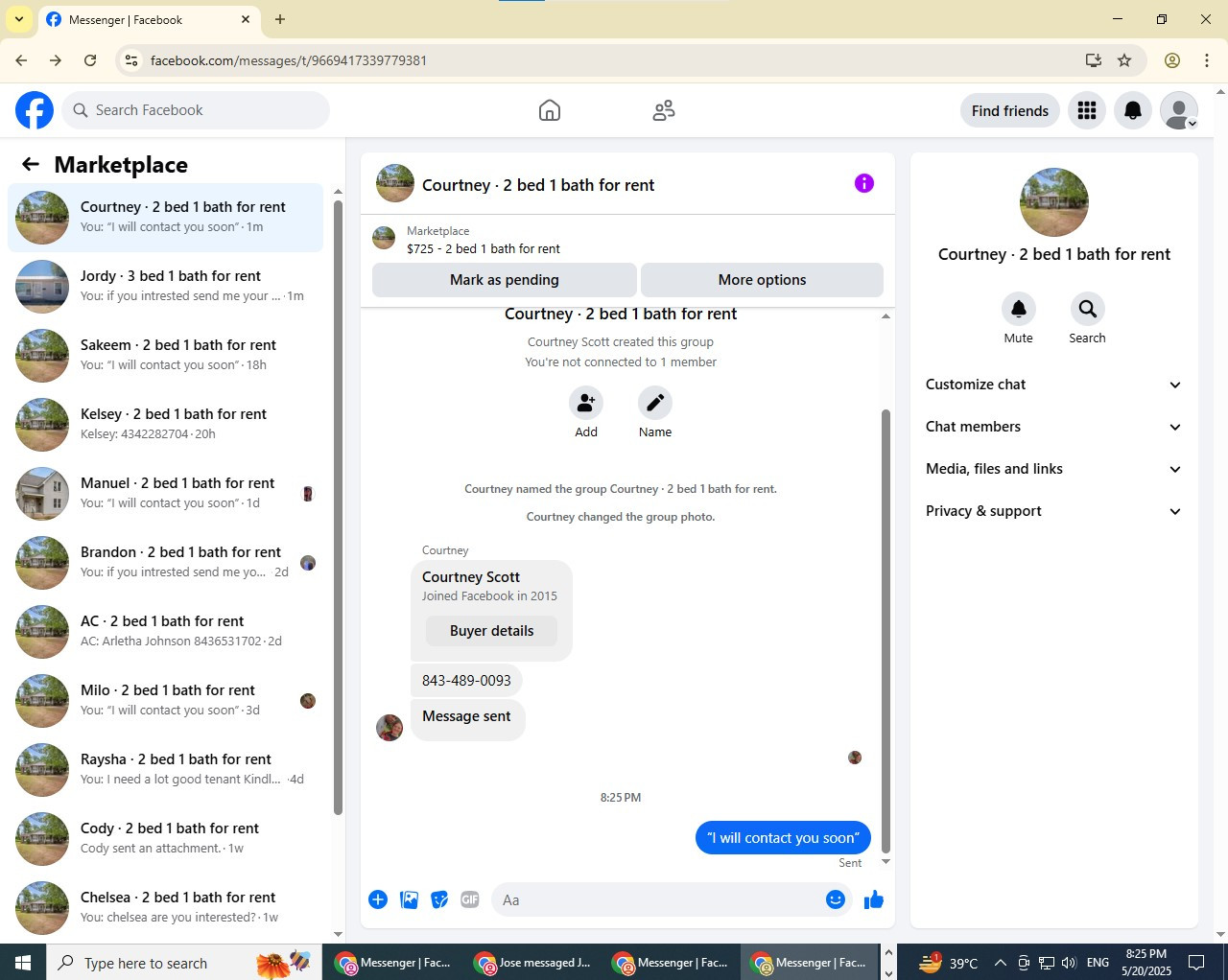Expand Media, files and links section
The image size is (1228, 980).
click(1054, 469)
